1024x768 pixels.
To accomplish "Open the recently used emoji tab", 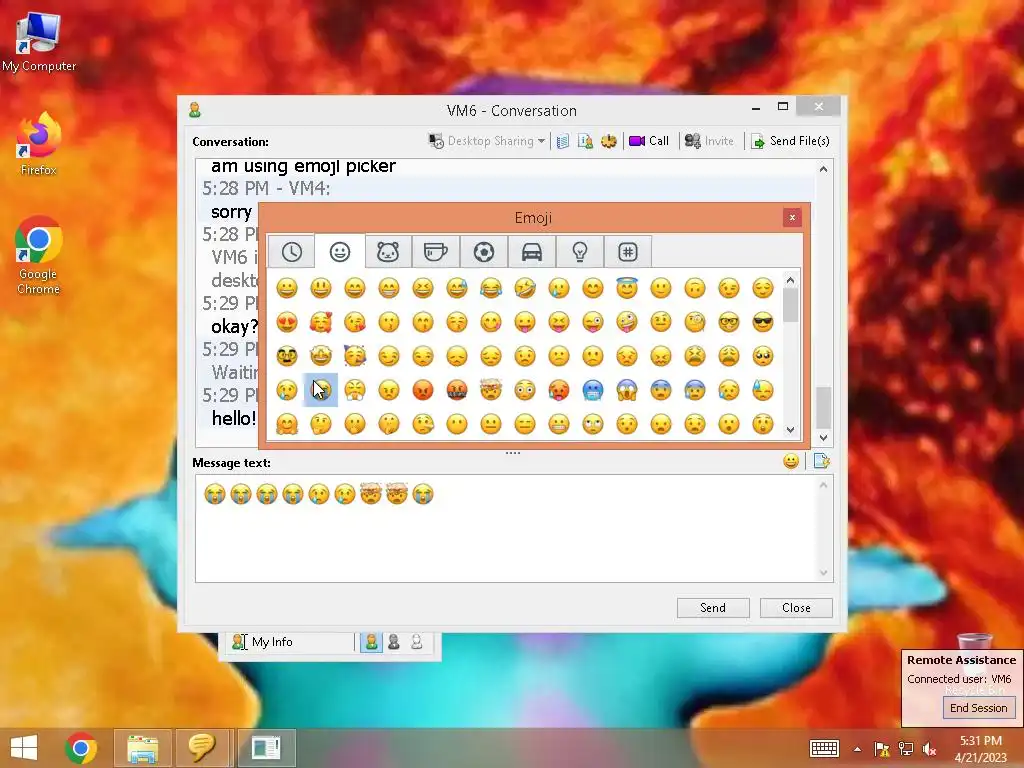I will point(291,252).
